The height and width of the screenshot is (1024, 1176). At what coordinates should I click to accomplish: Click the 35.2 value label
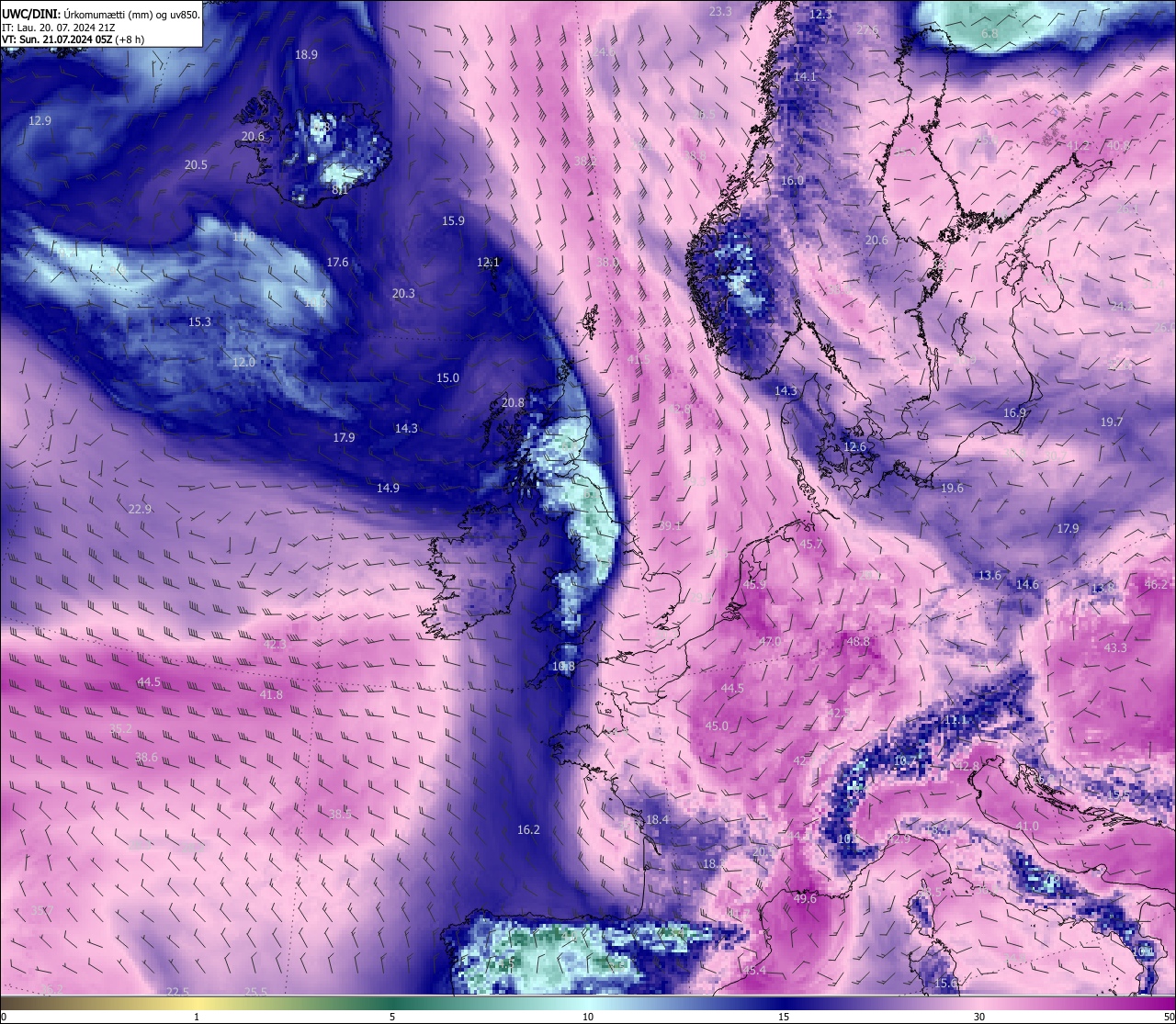point(120,728)
